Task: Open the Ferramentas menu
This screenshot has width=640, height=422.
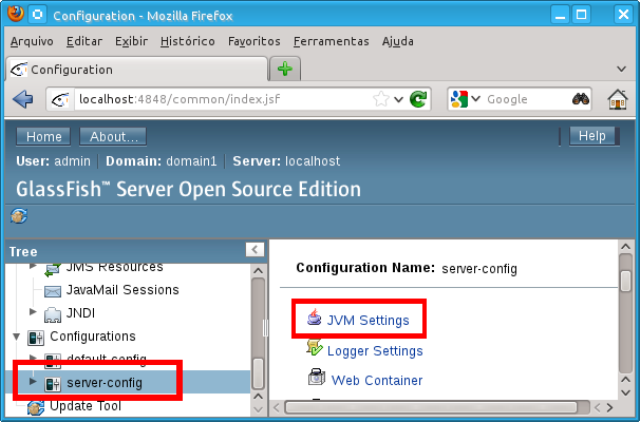Action: tap(331, 41)
